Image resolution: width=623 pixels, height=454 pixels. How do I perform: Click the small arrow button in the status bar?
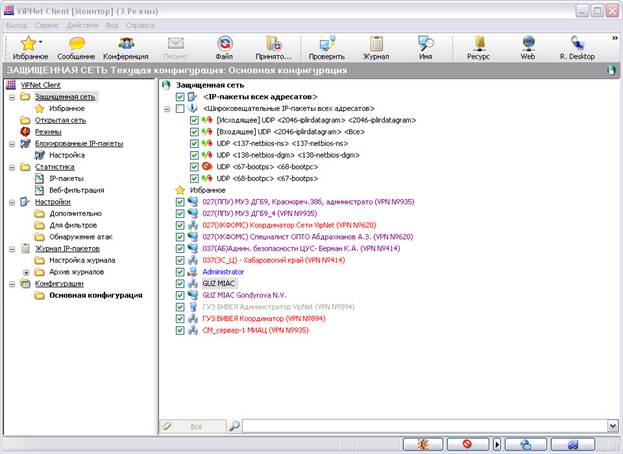(497, 444)
